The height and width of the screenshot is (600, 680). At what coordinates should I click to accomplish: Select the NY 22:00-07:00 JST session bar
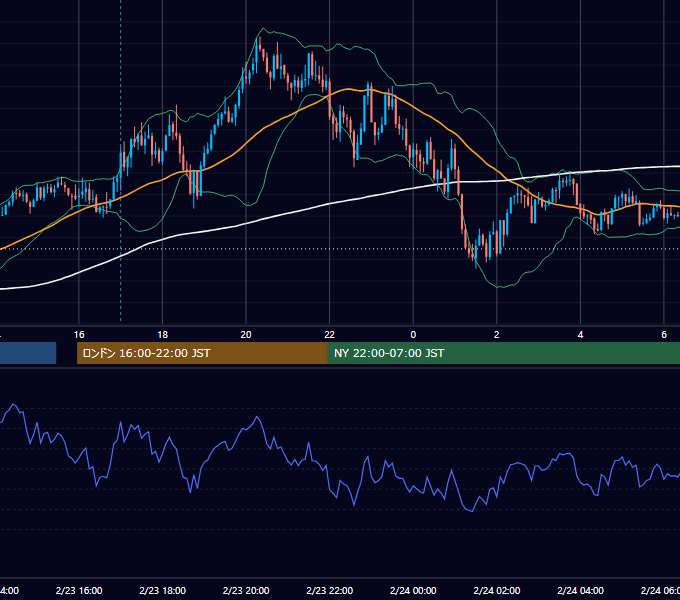(503, 353)
